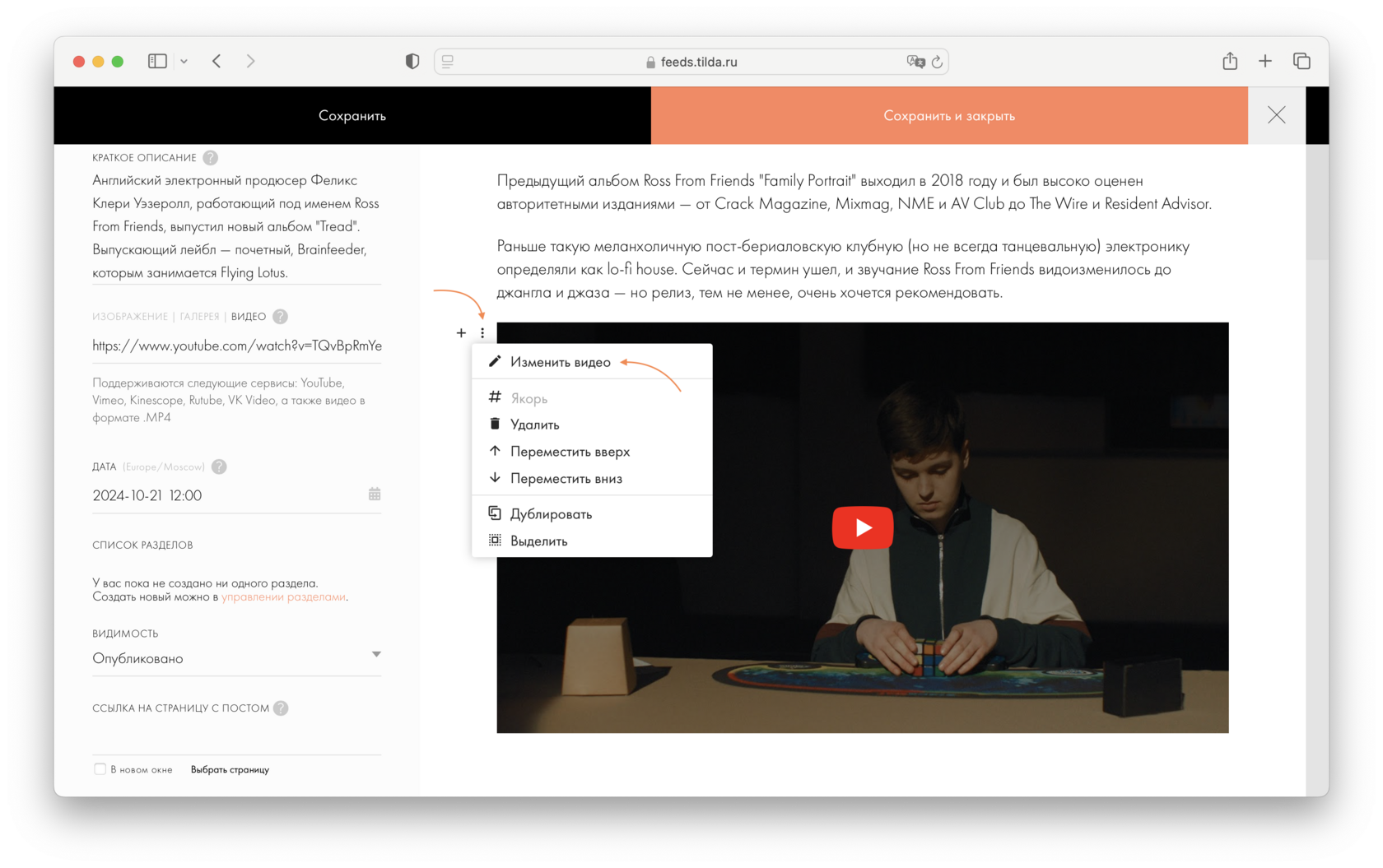
Task: Click the post page link input field
Action: [236, 738]
